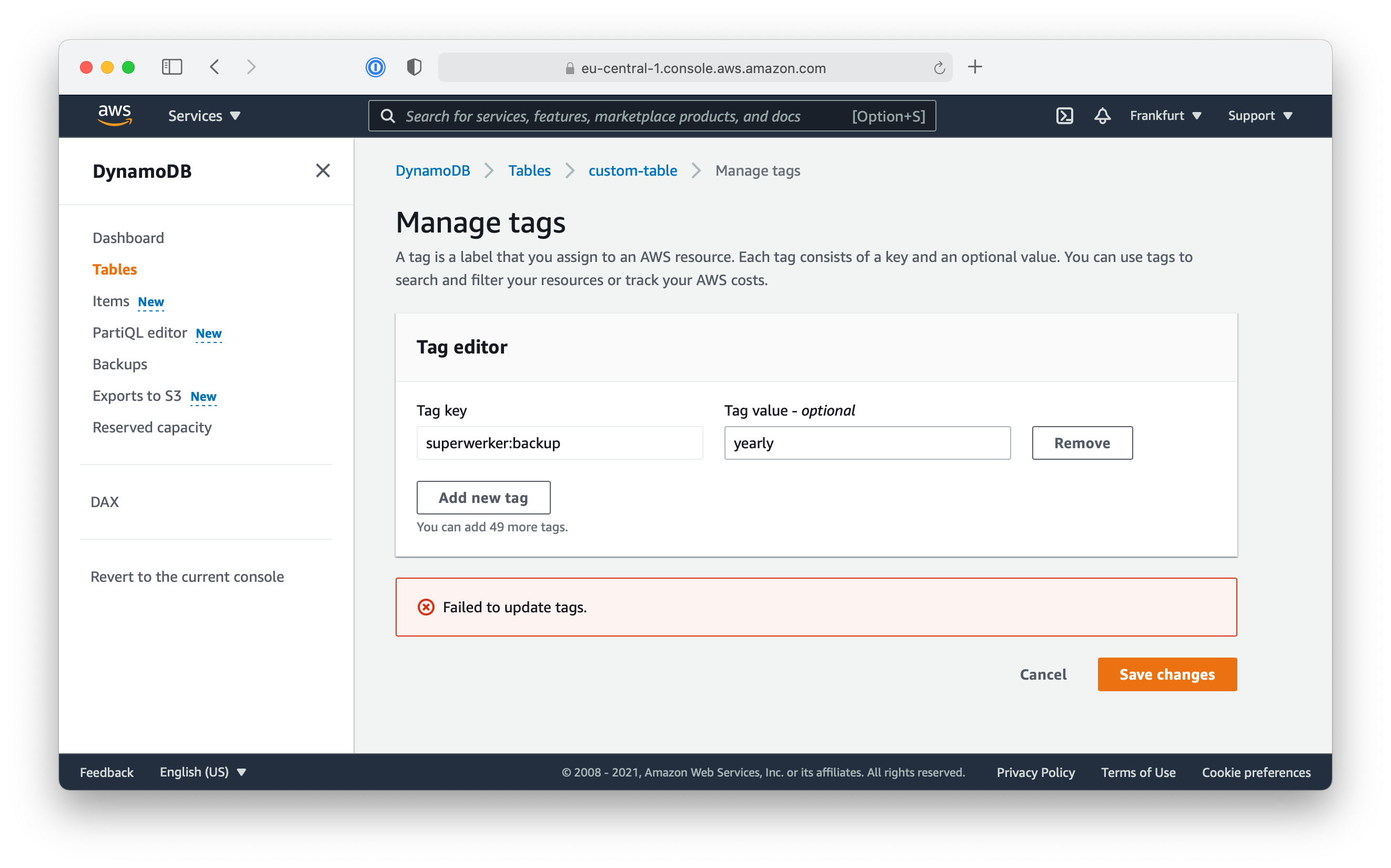Open the Support dropdown menu
The width and height of the screenshot is (1391, 868).
(1259, 116)
